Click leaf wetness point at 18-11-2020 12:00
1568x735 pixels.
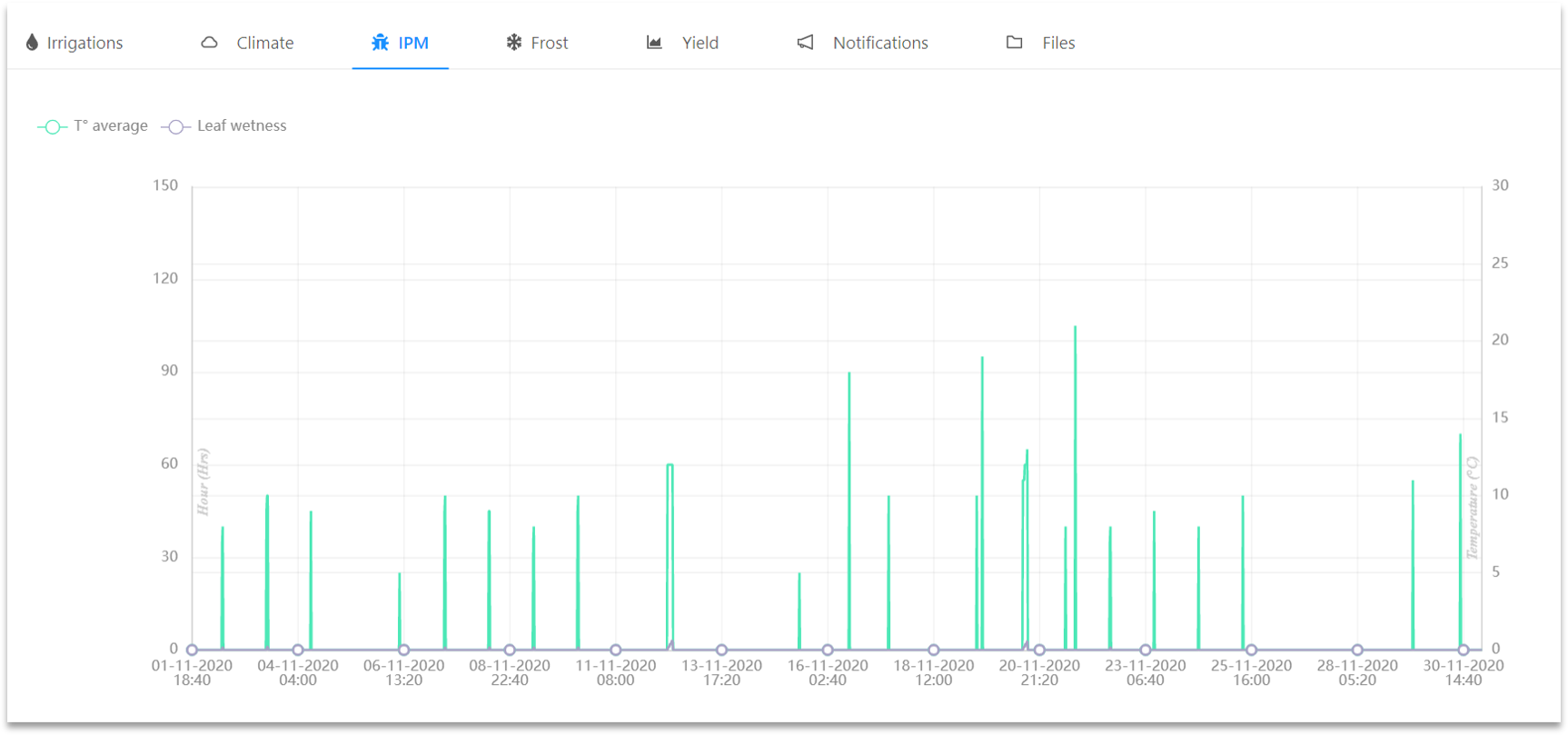[933, 650]
